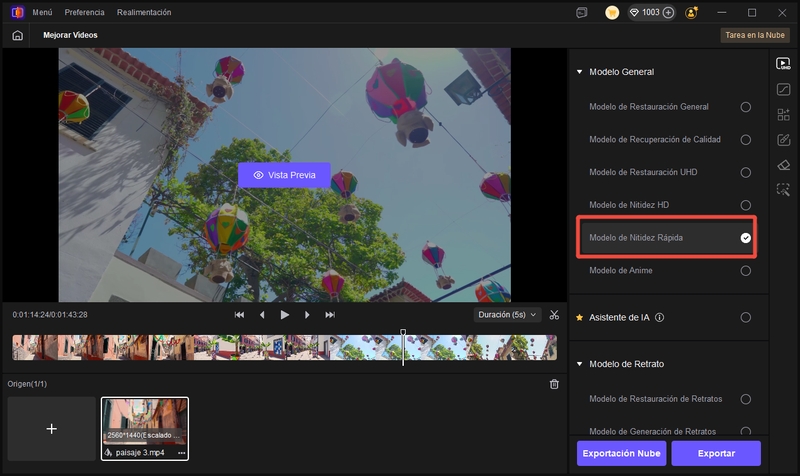Click the eraser tool in right sidebar
Screen dimensions: 800x476
784,165
